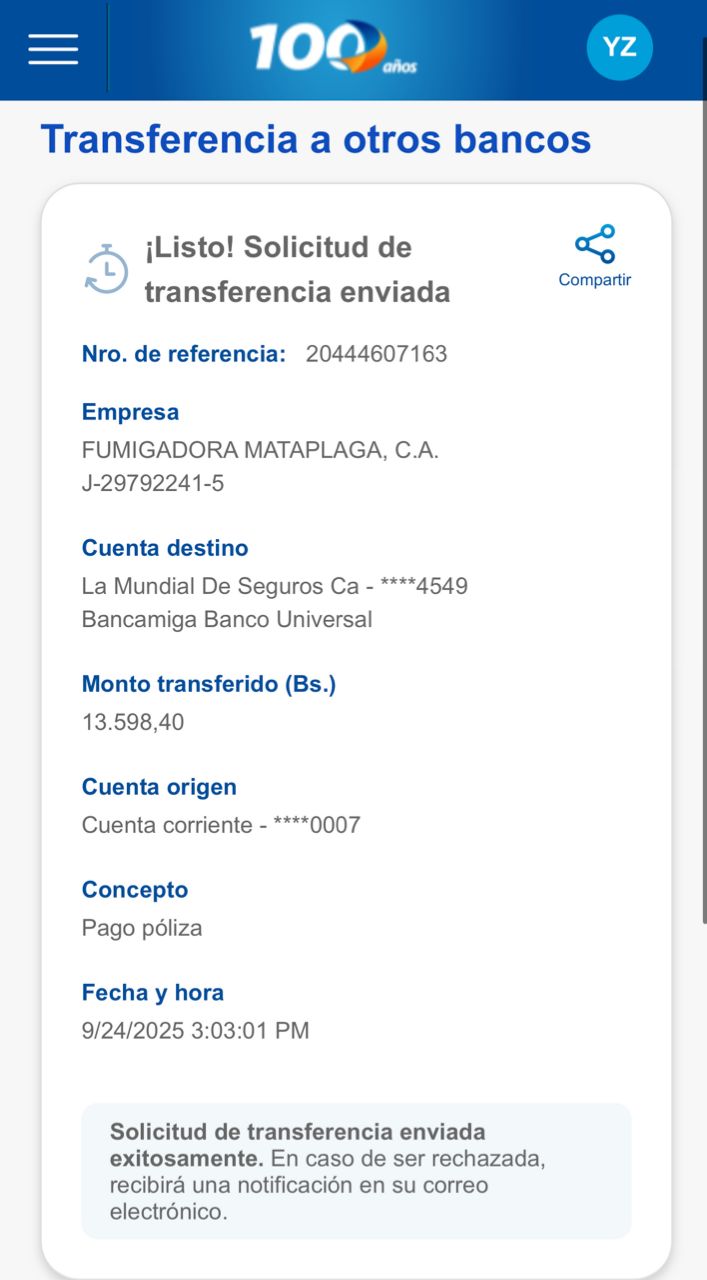Screen dimensions: 707x1280
Task: Tap the share icon
Action: [595, 244]
